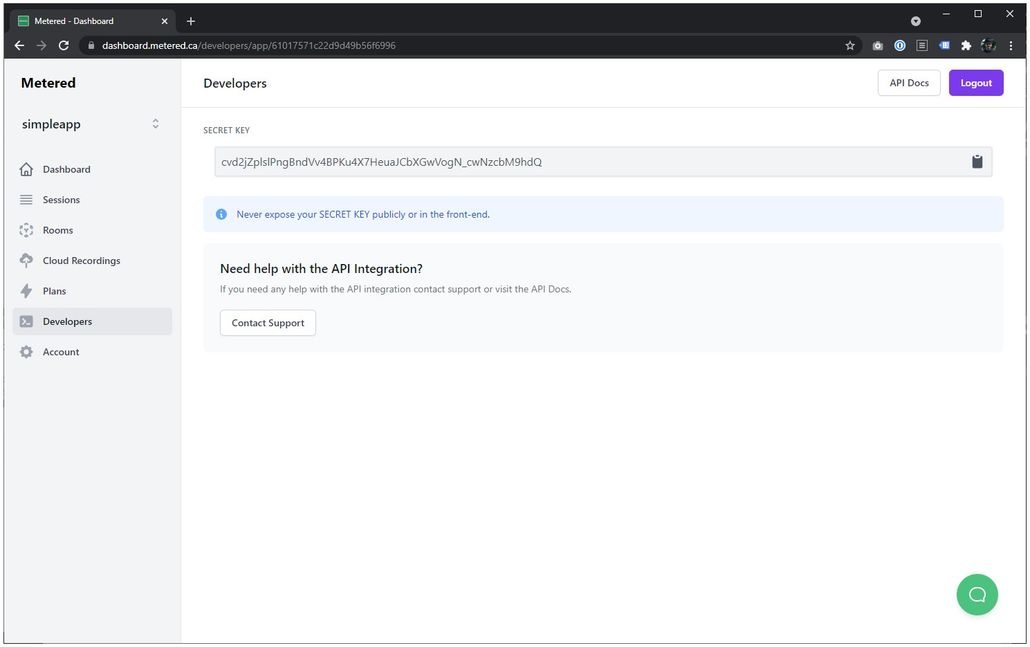Screen dimensions: 1030x647
Task: Click the Cloud Recordings cloud icon
Action: 26,261
